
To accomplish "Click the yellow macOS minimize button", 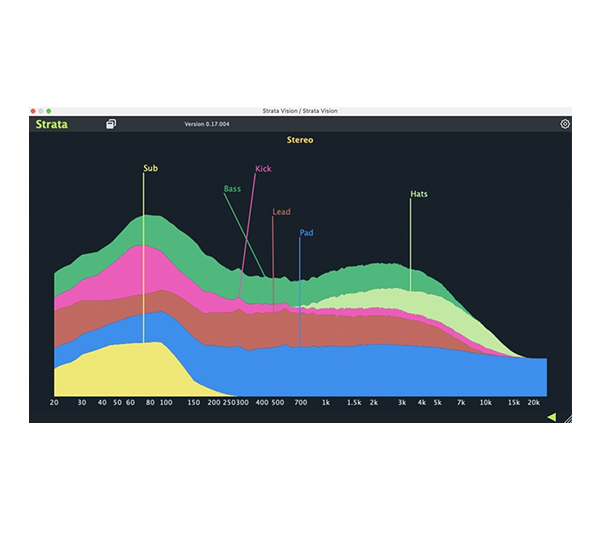I will [41, 110].
